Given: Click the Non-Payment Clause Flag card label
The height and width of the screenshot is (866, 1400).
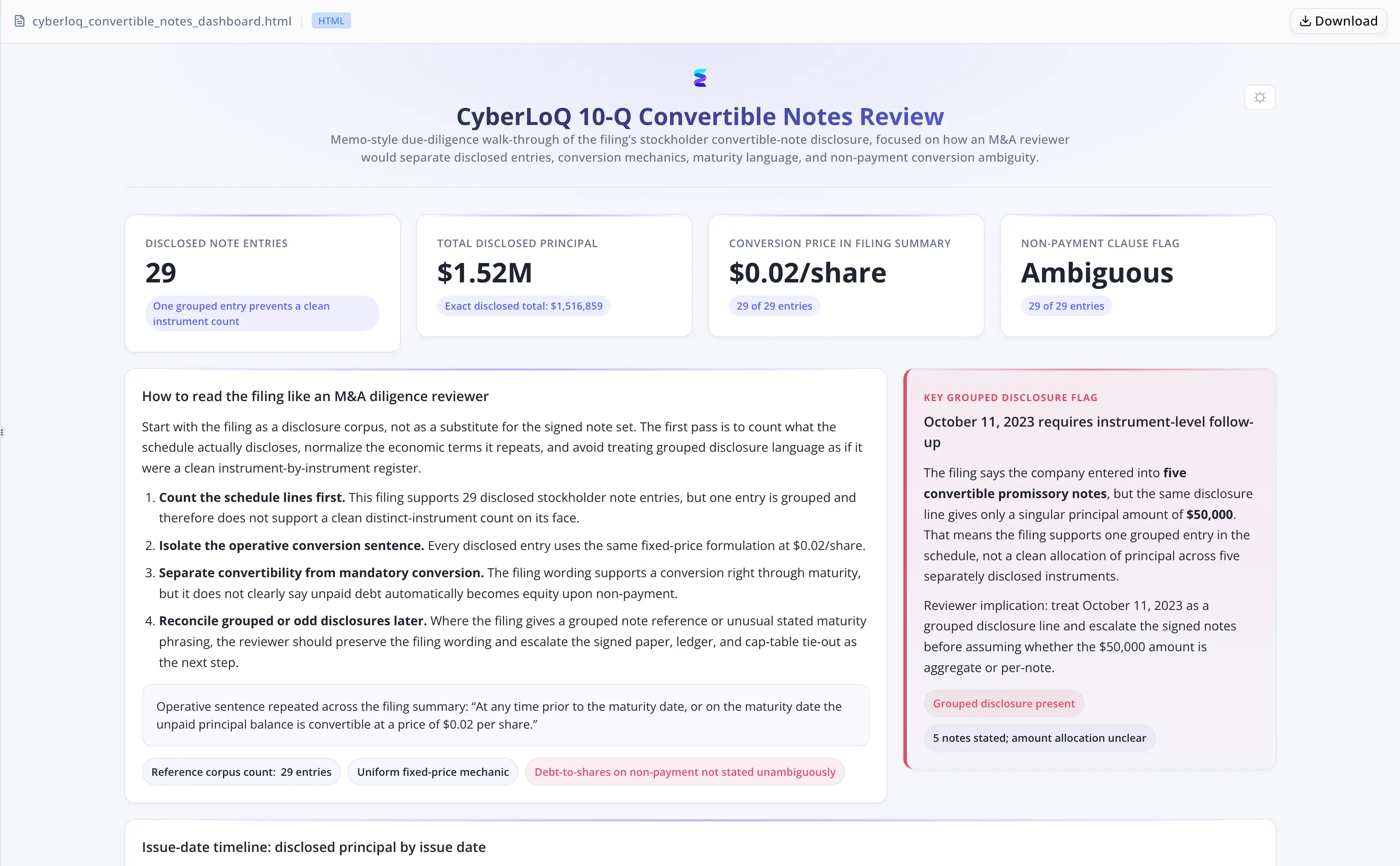Looking at the screenshot, I should point(1100,243).
